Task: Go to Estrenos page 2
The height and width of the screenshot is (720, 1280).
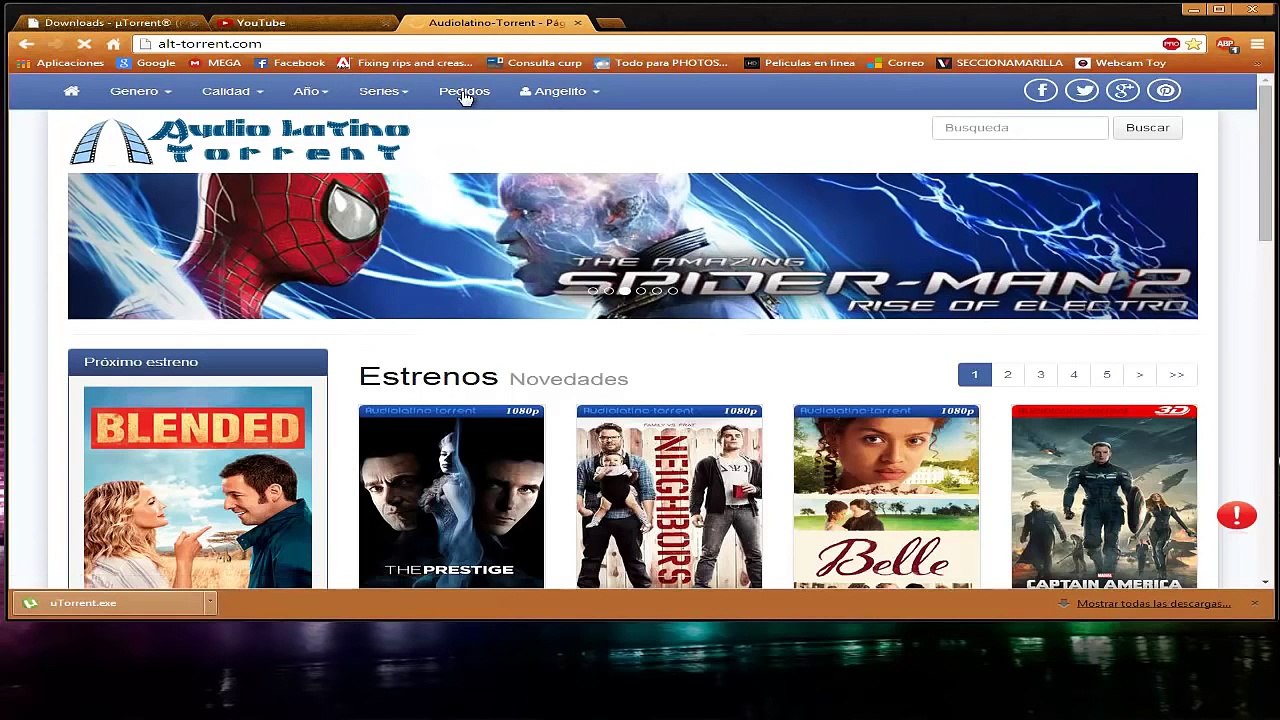Action: [1008, 375]
